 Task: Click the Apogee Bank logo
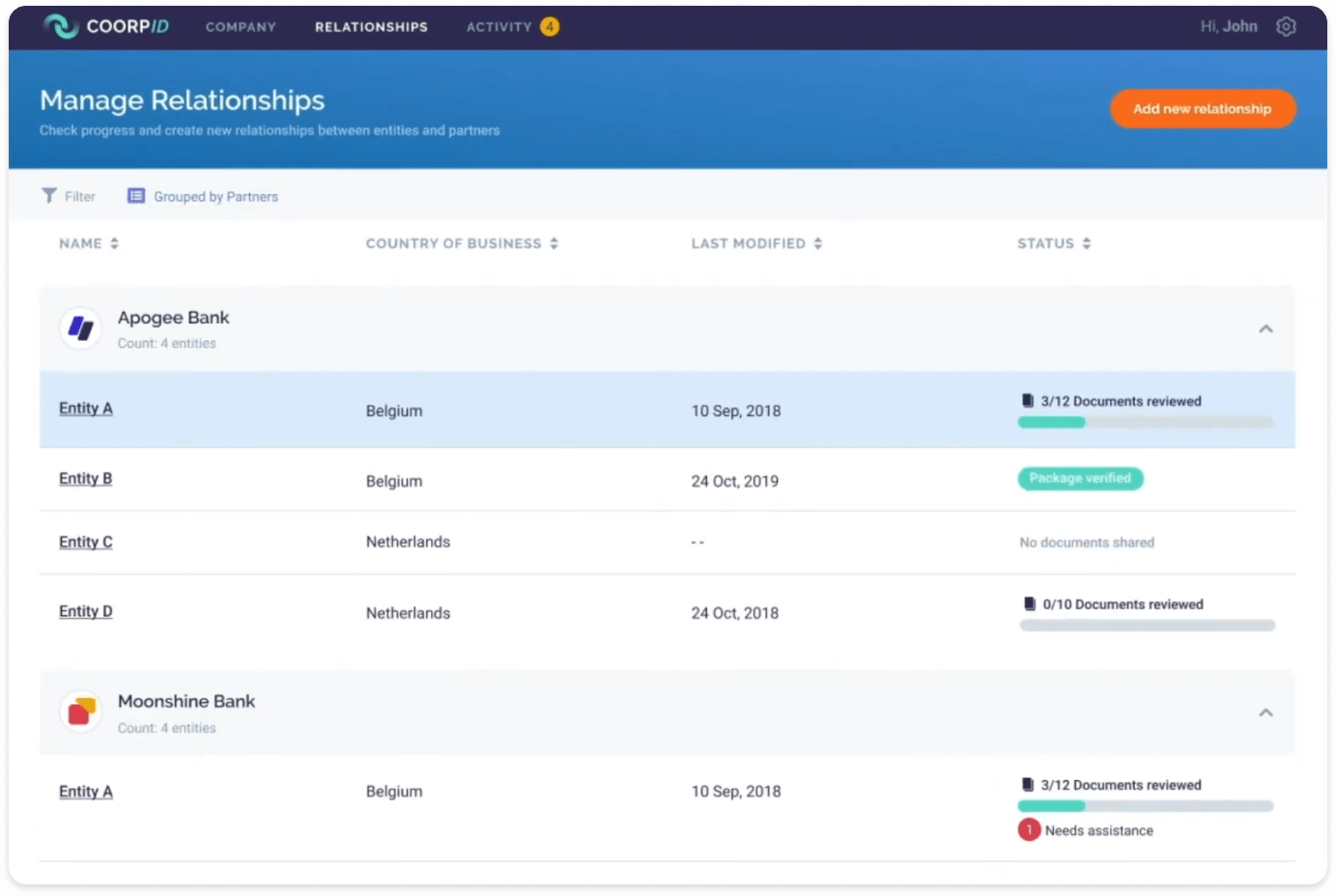[80, 327]
